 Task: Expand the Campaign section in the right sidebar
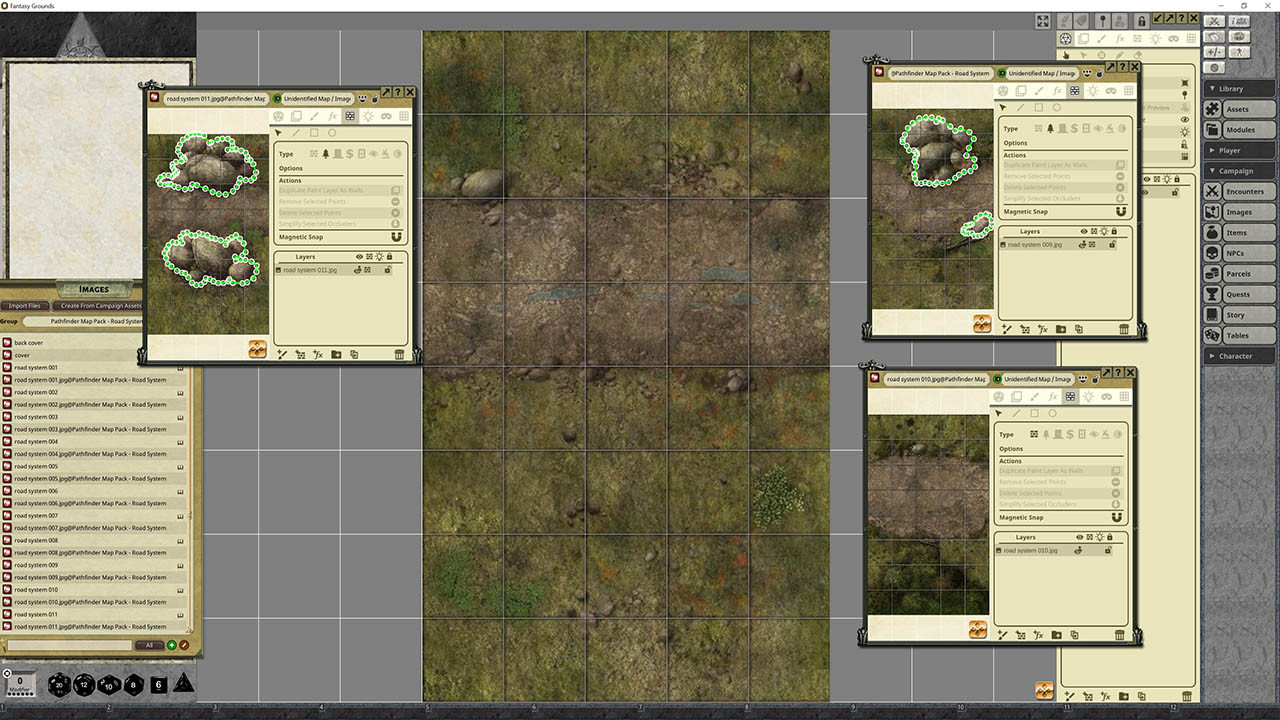[x=1238, y=170]
